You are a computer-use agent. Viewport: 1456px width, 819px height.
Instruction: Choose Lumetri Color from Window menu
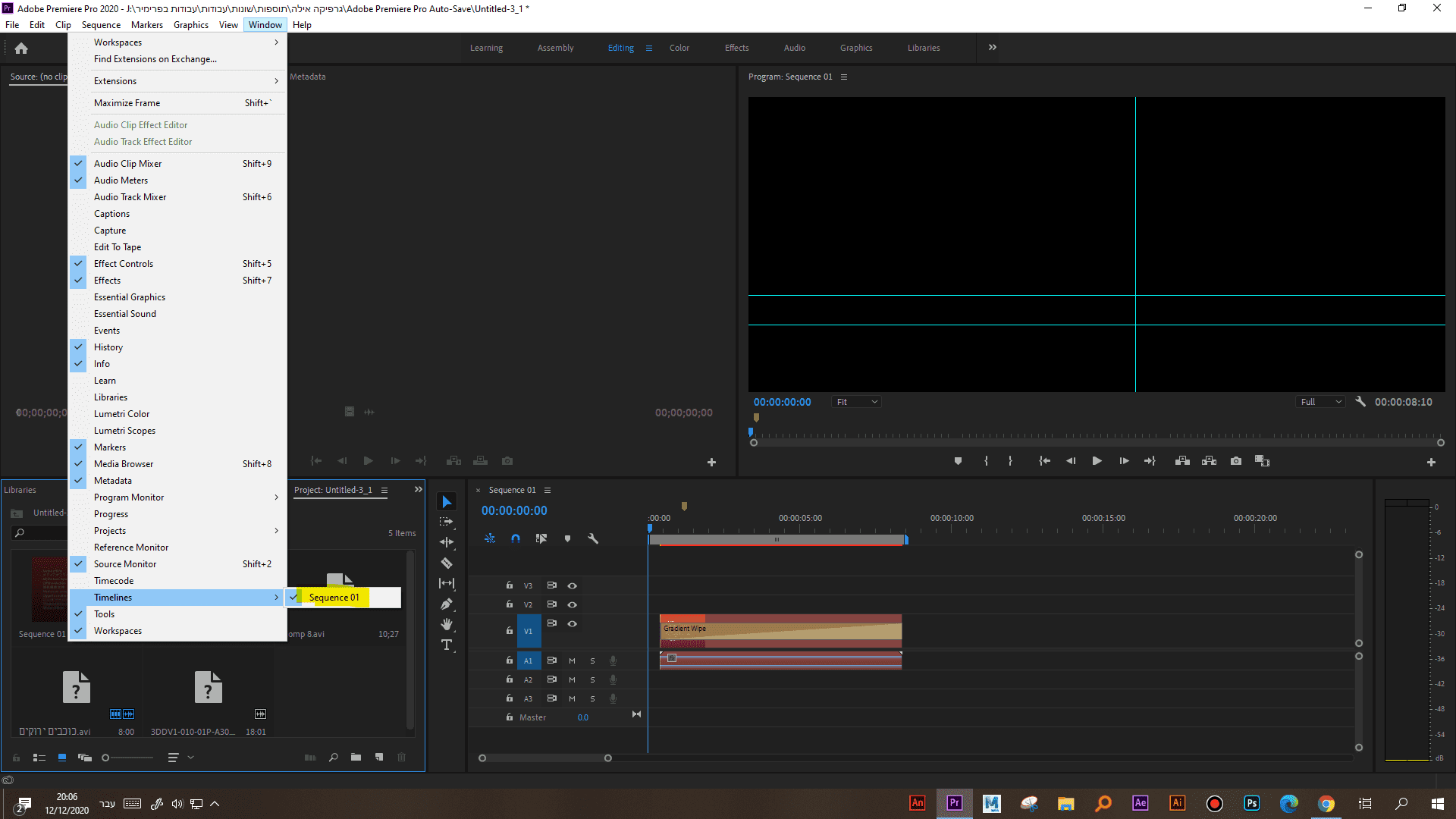coord(121,414)
